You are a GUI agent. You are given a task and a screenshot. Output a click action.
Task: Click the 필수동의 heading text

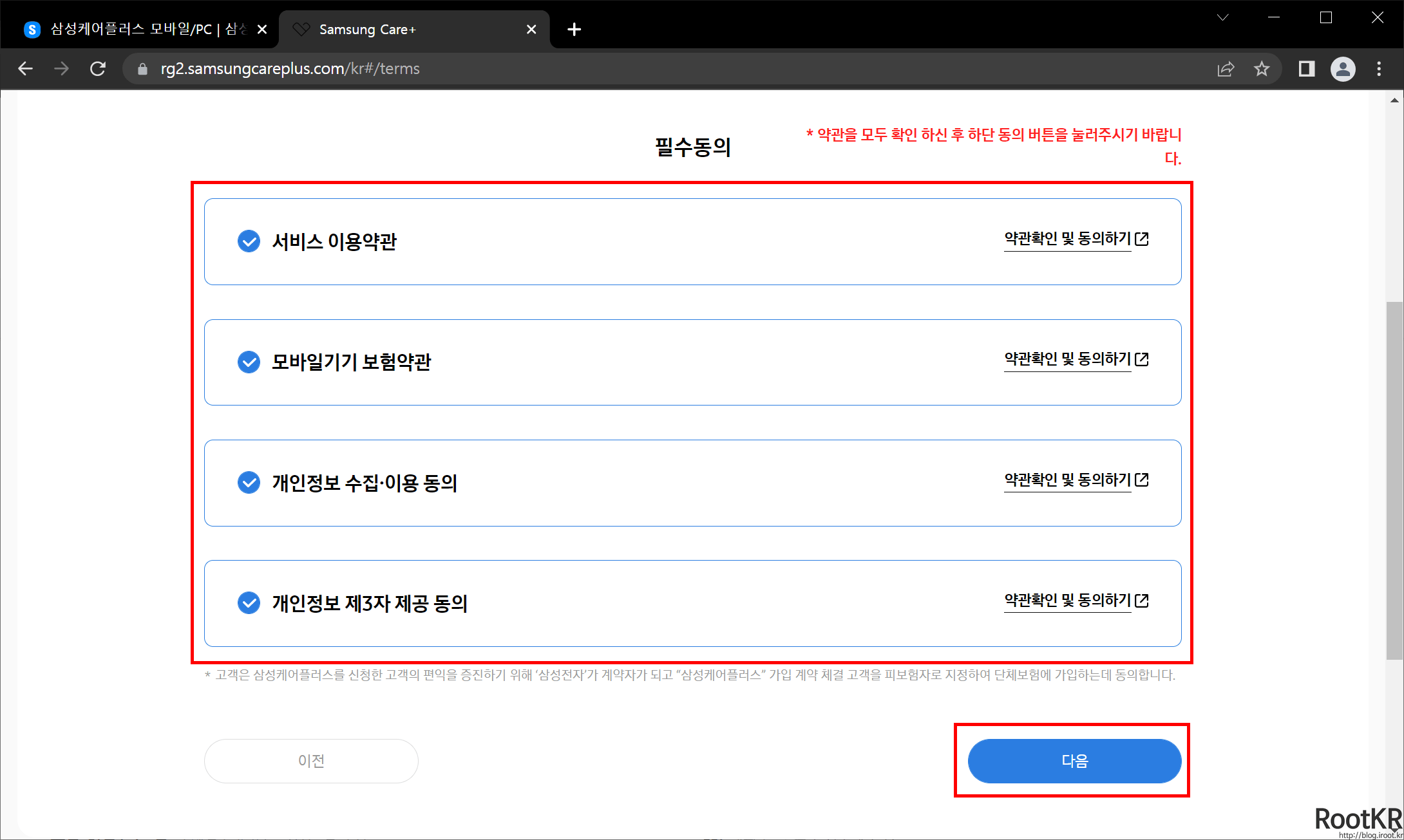(x=693, y=147)
